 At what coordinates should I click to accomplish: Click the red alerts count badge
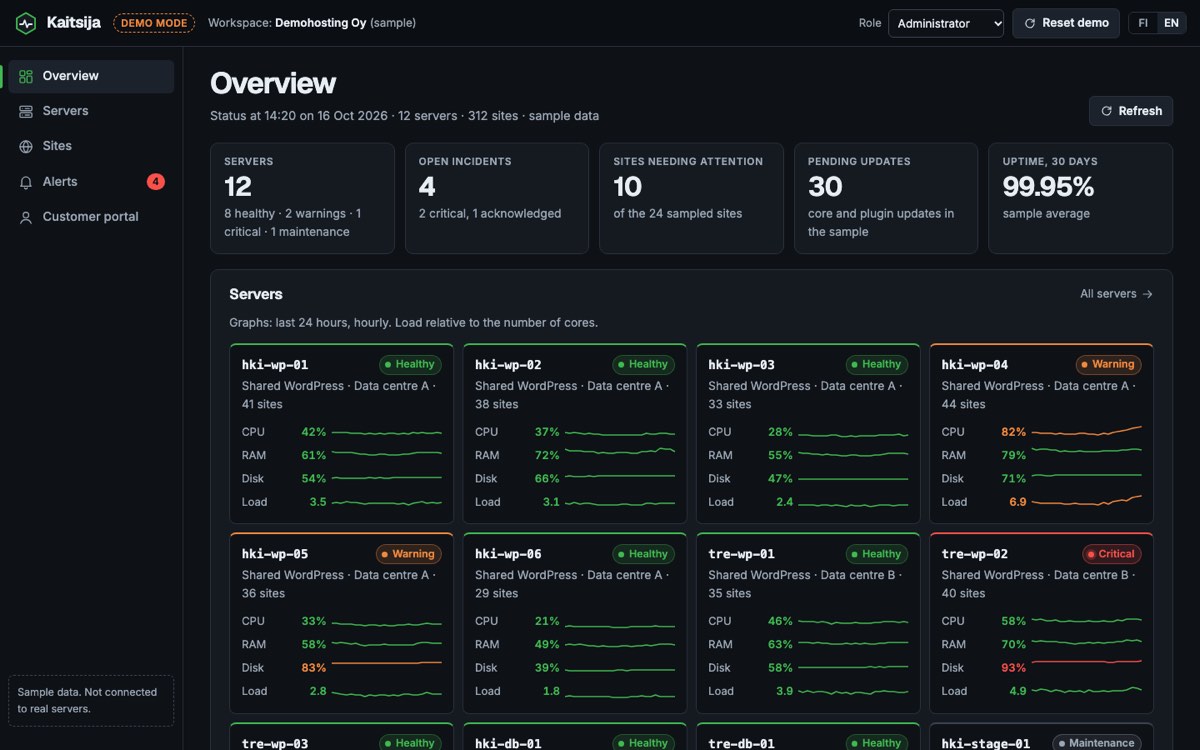point(155,181)
